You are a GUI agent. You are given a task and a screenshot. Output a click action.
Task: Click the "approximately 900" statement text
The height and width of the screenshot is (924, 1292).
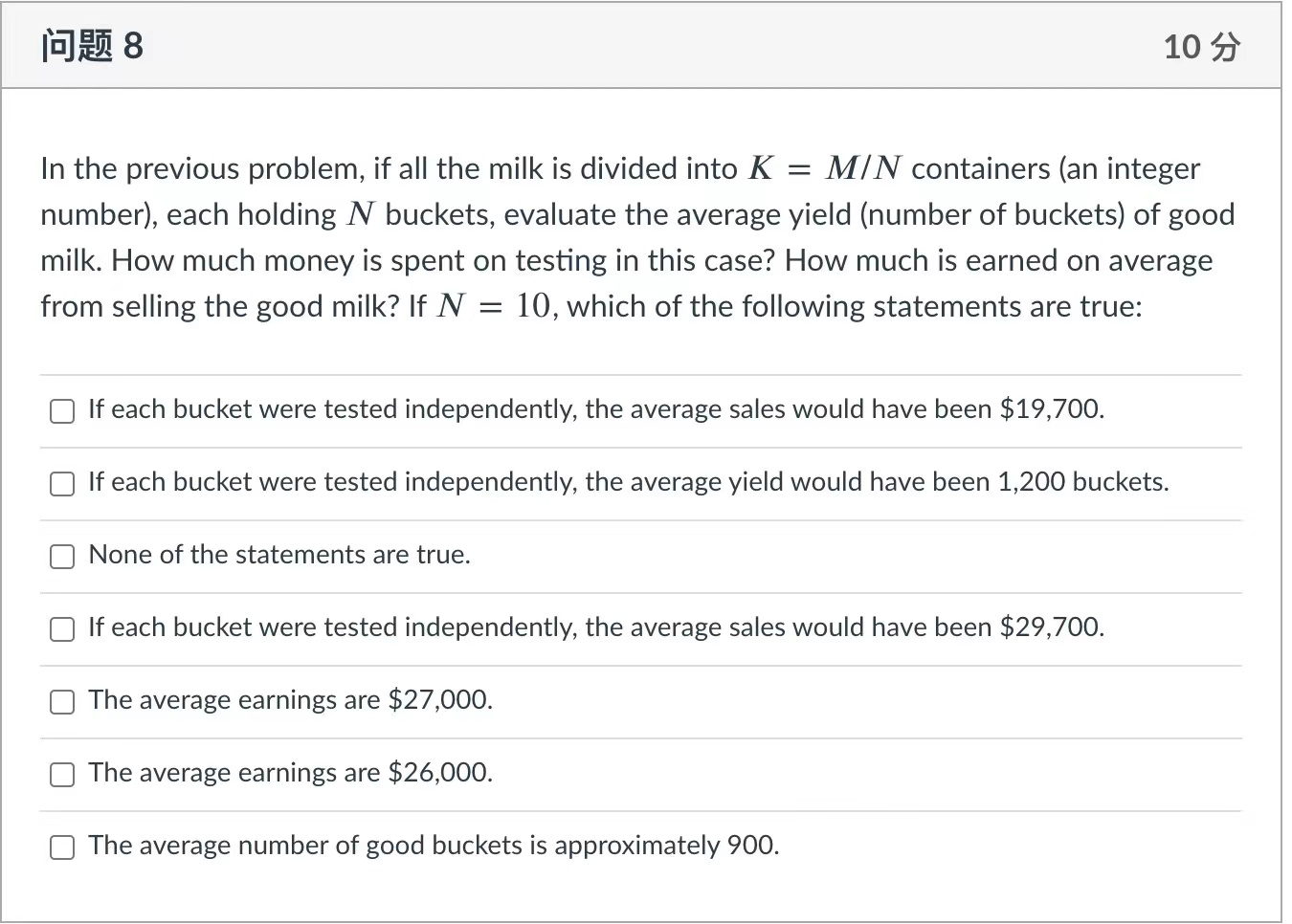point(433,846)
